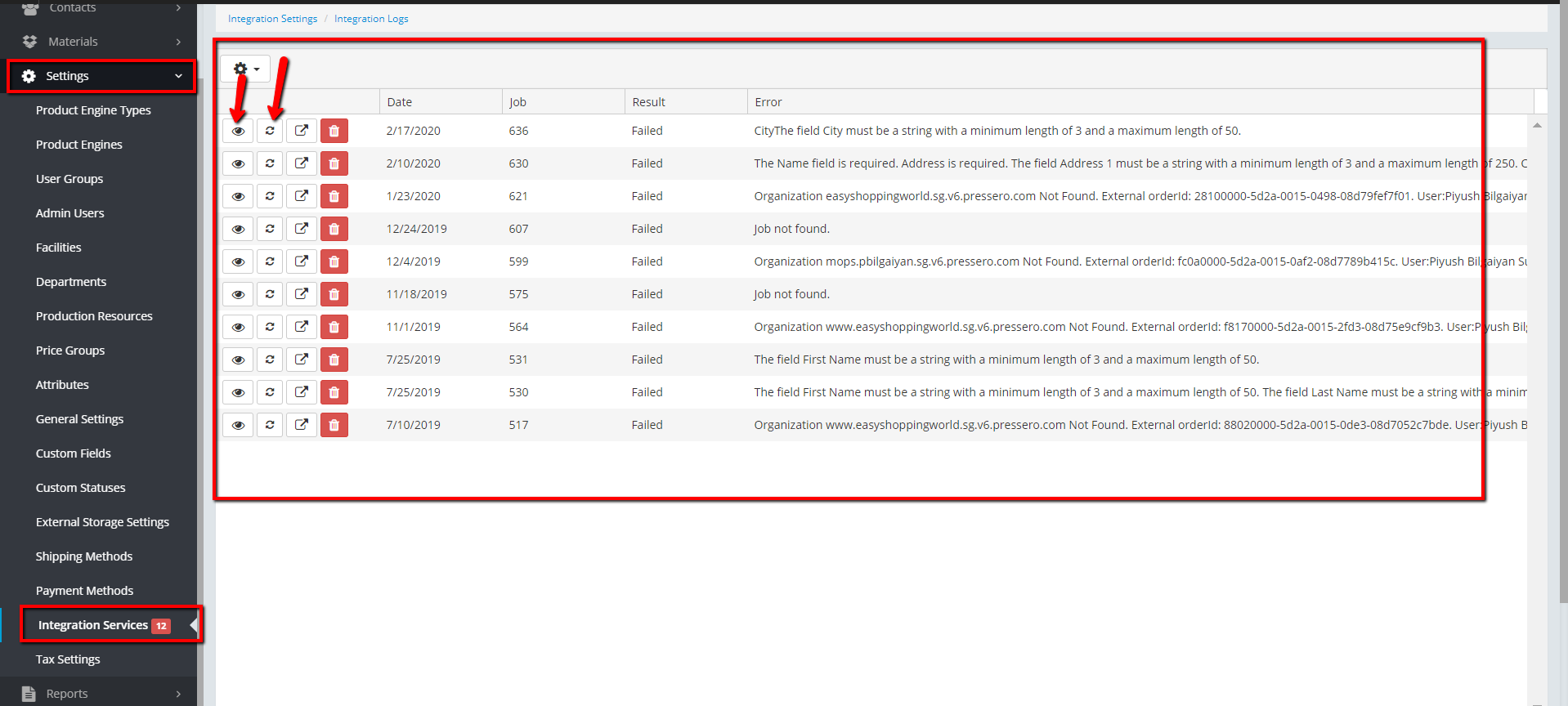Open the gear dropdown above the table
Image resolution: width=1568 pixels, height=706 pixels.
pos(245,69)
